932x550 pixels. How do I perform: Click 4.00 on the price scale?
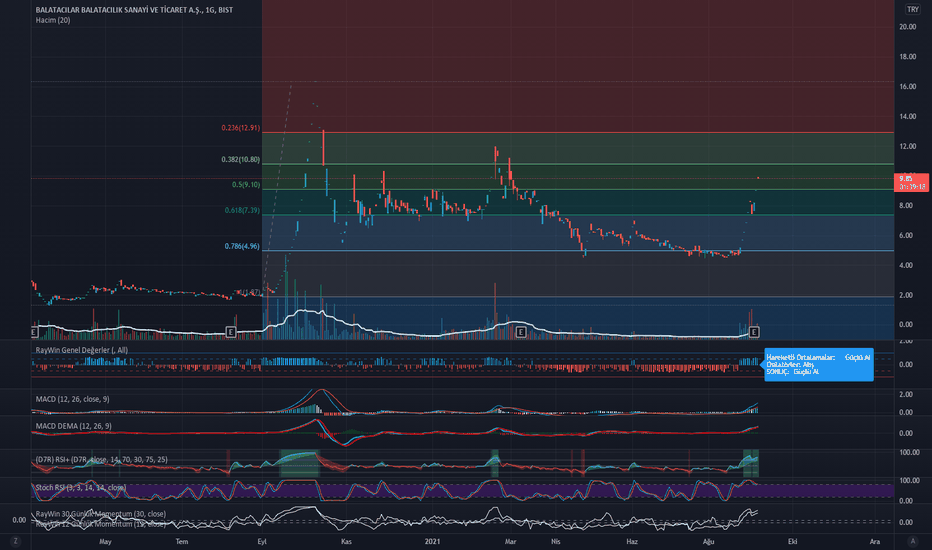point(906,265)
